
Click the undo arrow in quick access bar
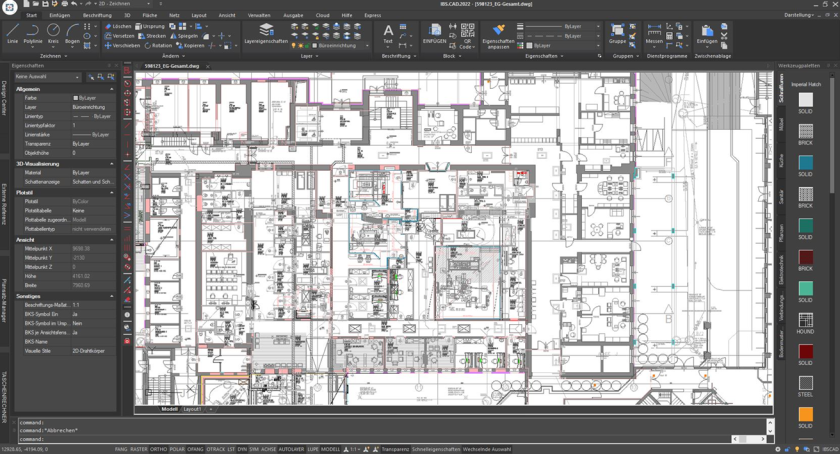pyautogui.click(x=74, y=4)
